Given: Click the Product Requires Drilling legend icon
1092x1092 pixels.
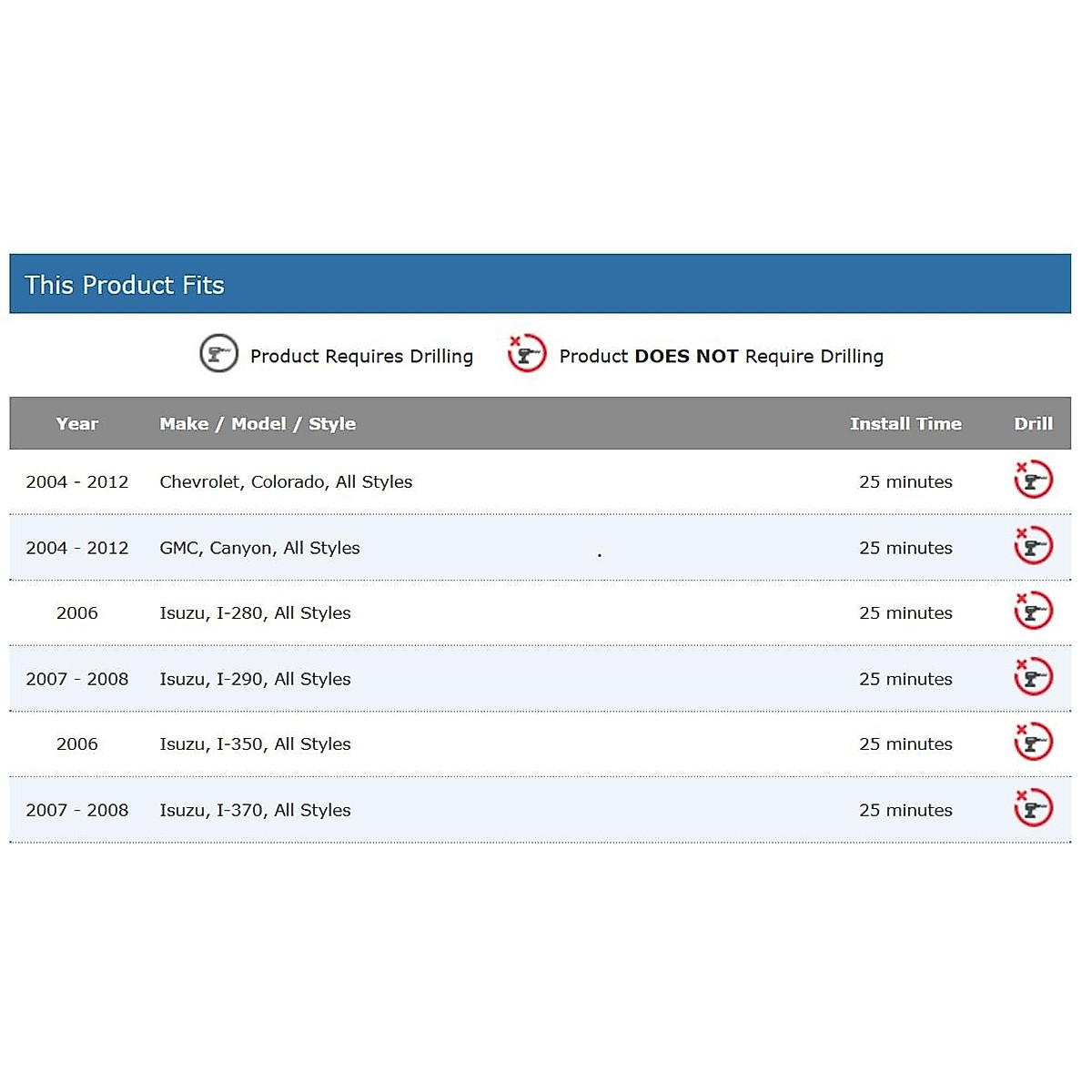Looking at the screenshot, I should pyautogui.click(x=218, y=354).
